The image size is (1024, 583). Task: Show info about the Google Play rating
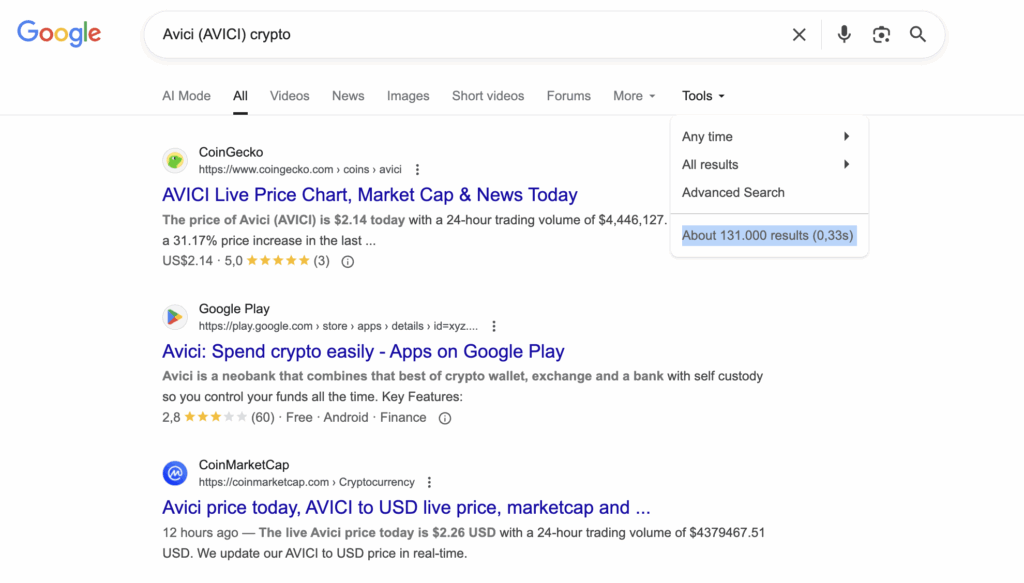pyautogui.click(x=445, y=418)
